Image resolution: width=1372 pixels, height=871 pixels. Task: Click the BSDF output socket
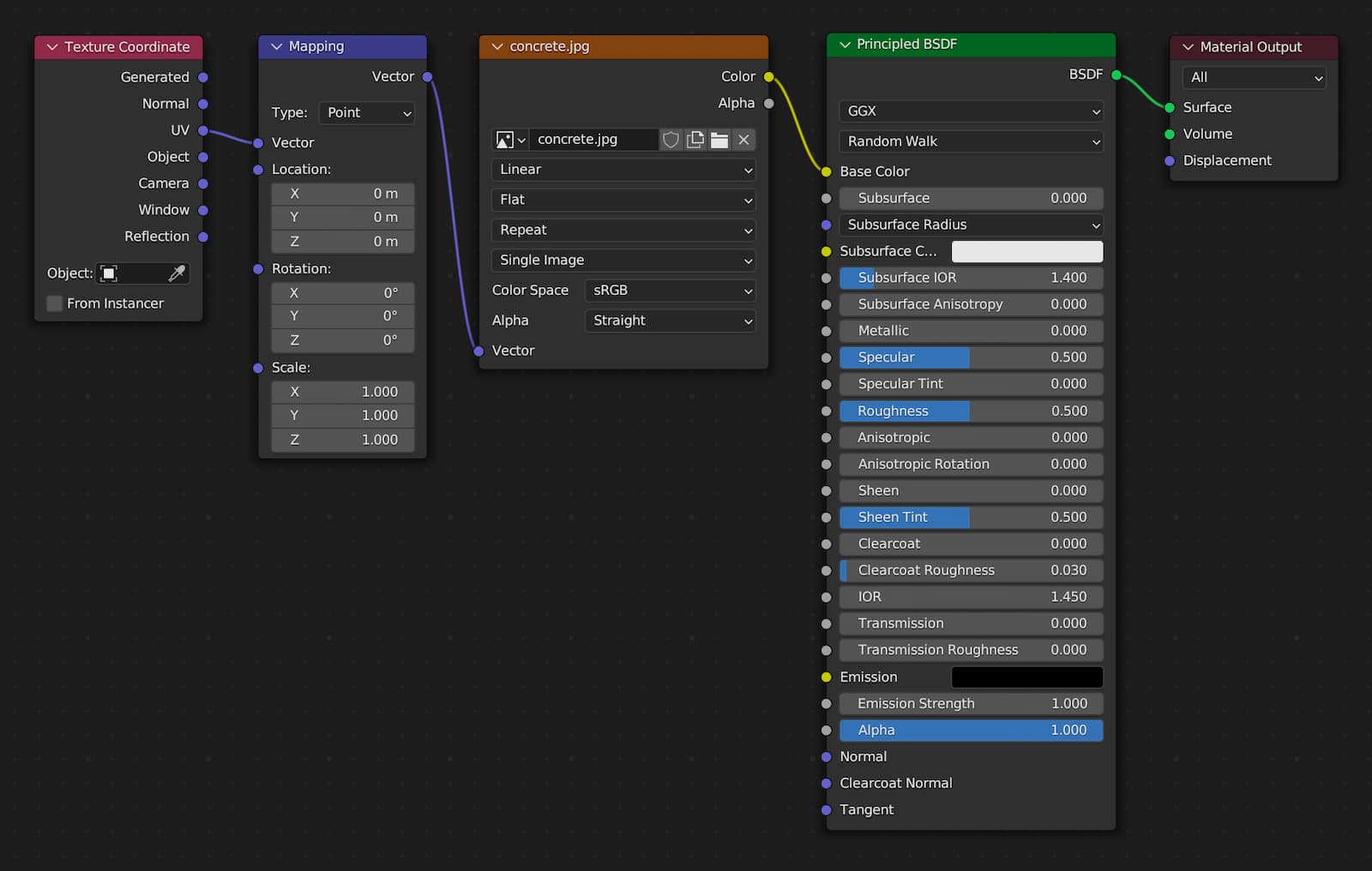click(1116, 75)
